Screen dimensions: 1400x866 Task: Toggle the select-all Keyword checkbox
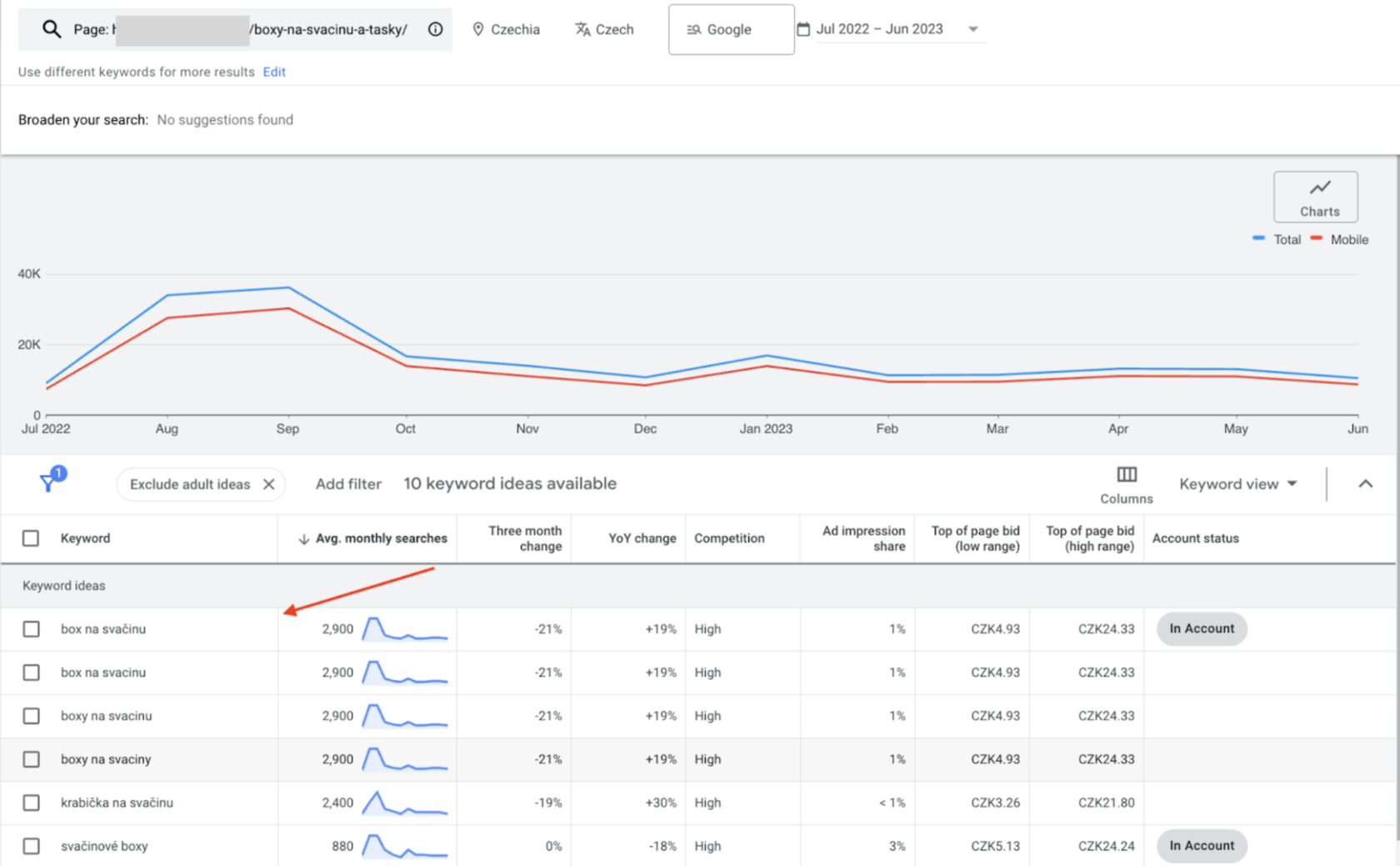point(31,538)
